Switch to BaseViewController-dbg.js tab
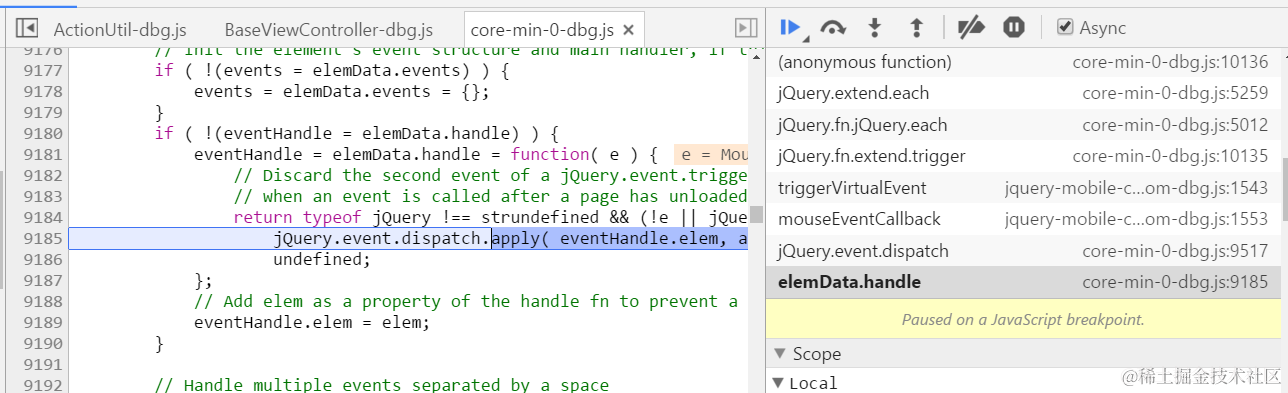This screenshot has width=1288, height=393. (330, 29)
